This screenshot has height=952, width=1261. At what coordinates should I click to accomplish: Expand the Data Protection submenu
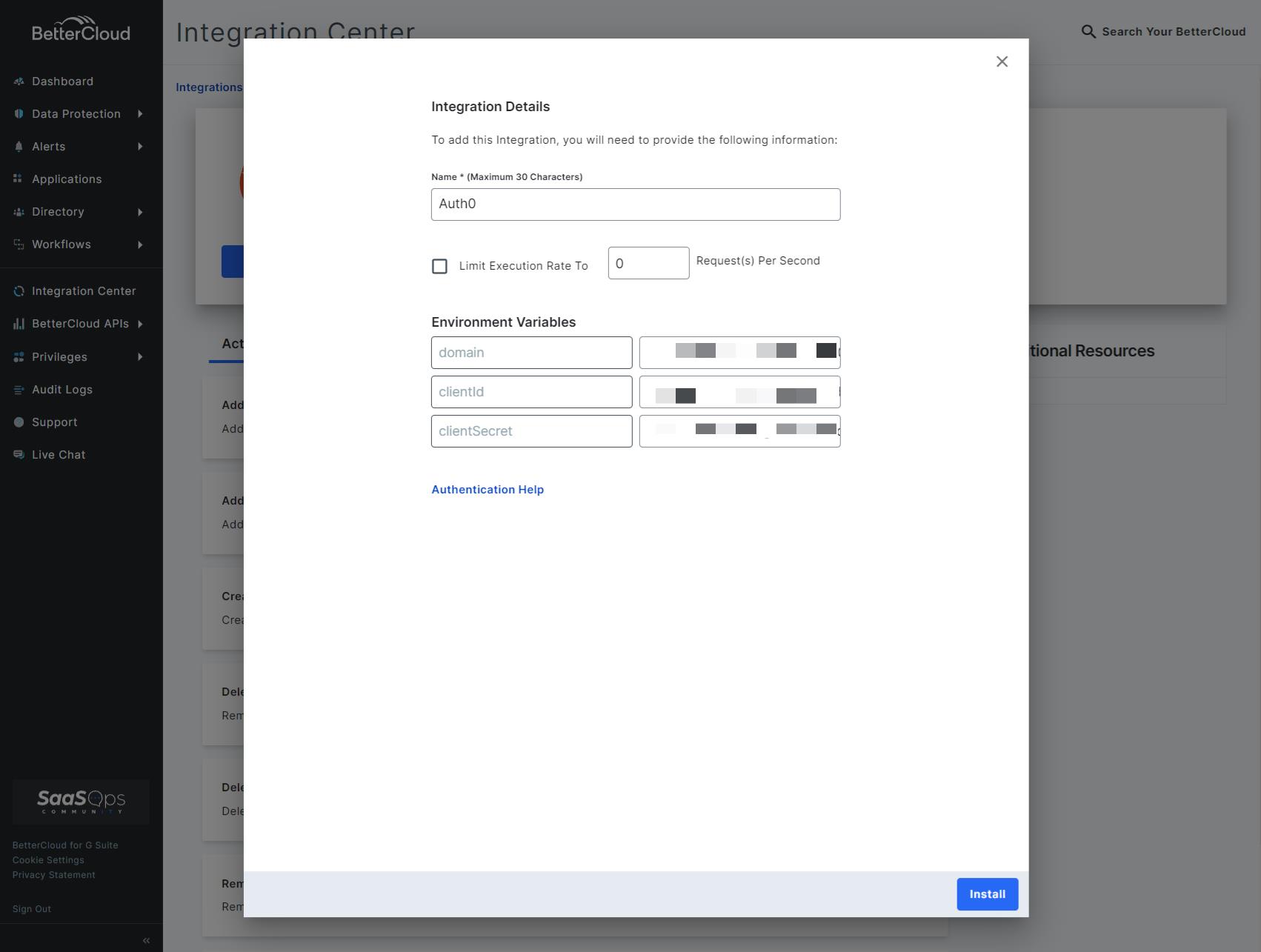141,113
